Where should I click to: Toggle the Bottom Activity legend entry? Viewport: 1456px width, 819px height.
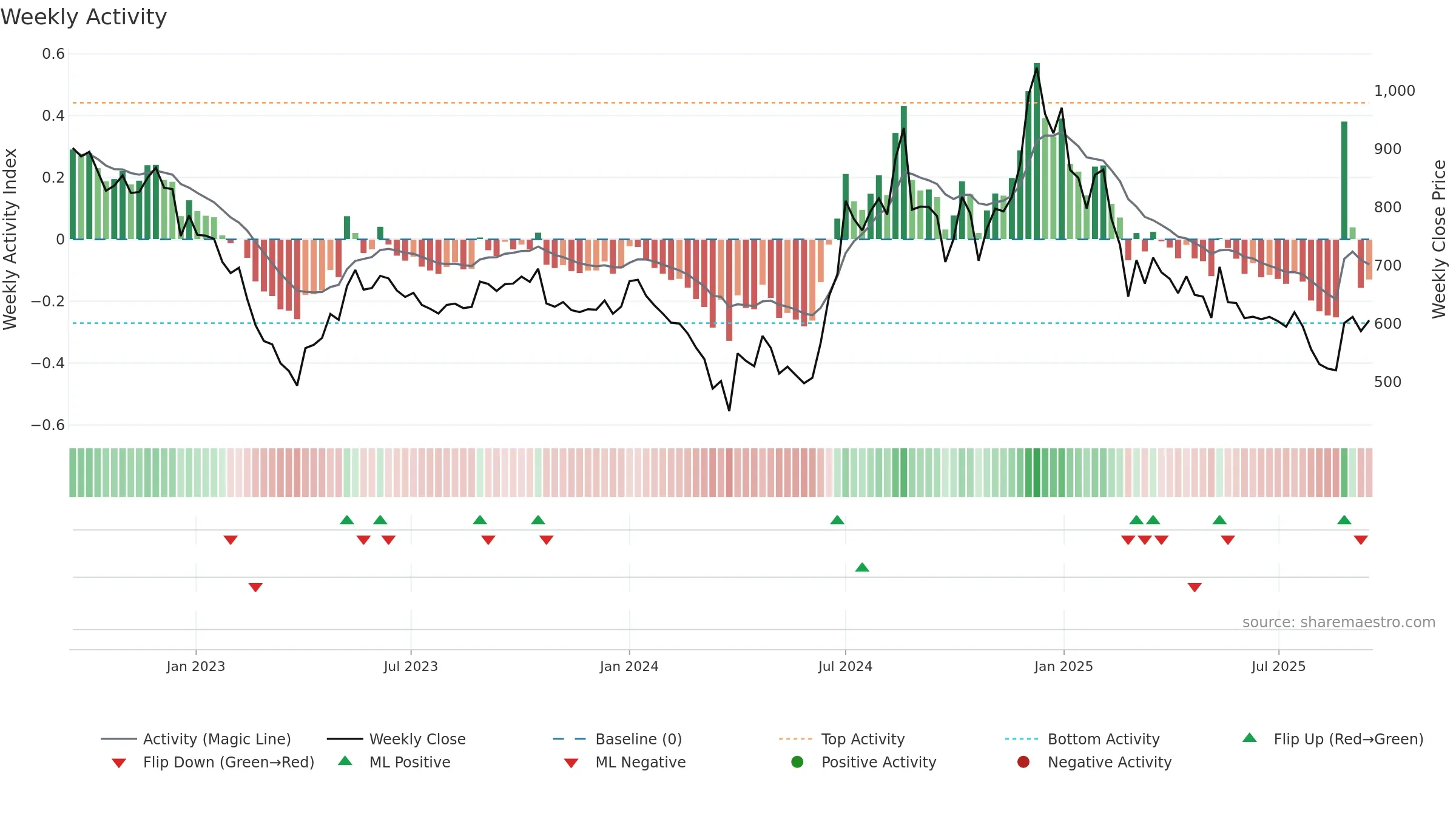pyautogui.click(x=1082, y=739)
